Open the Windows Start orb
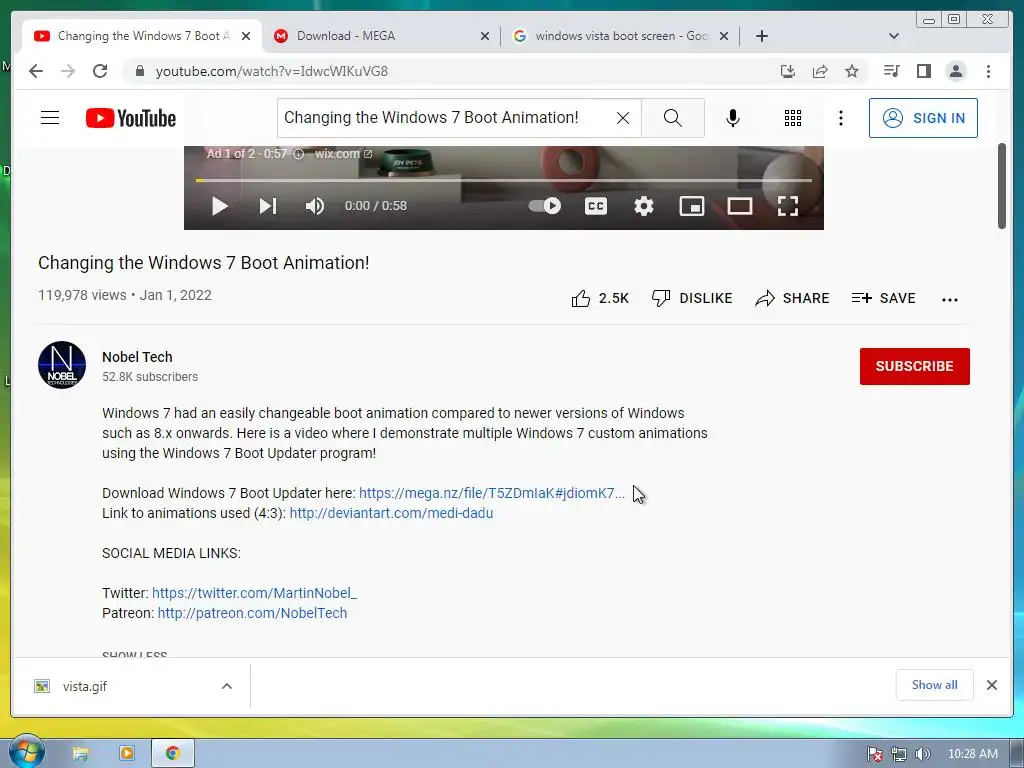This screenshot has height=768, width=1024. click(x=26, y=752)
